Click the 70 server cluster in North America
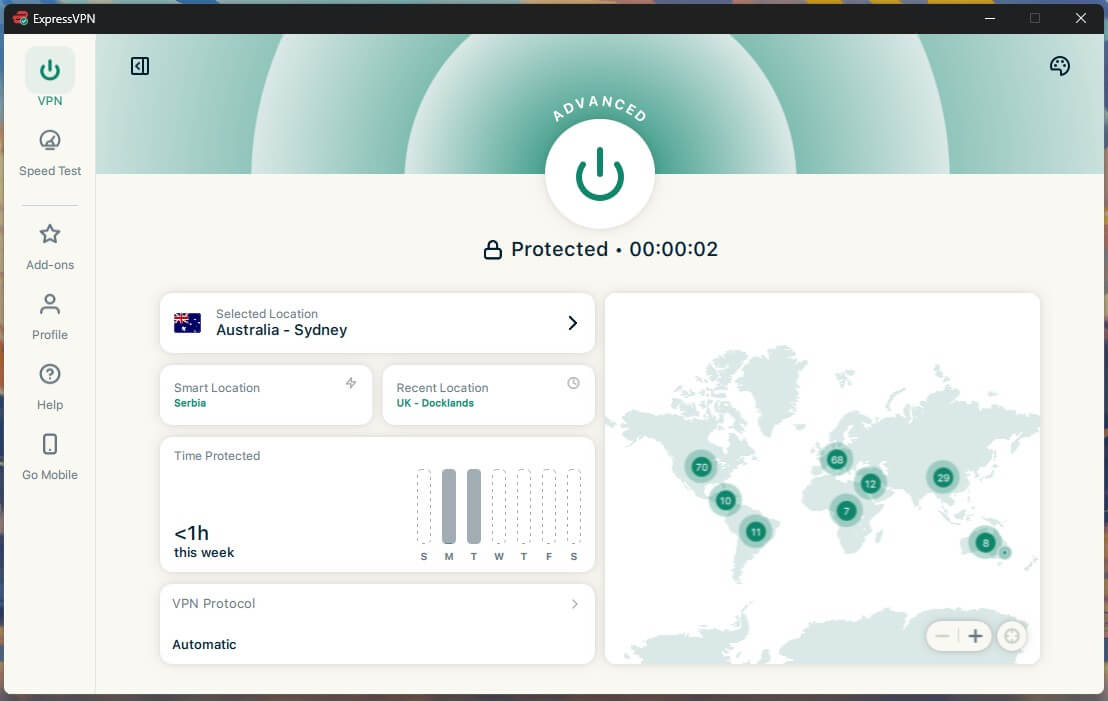Viewport: 1108px width, 701px height. click(701, 466)
